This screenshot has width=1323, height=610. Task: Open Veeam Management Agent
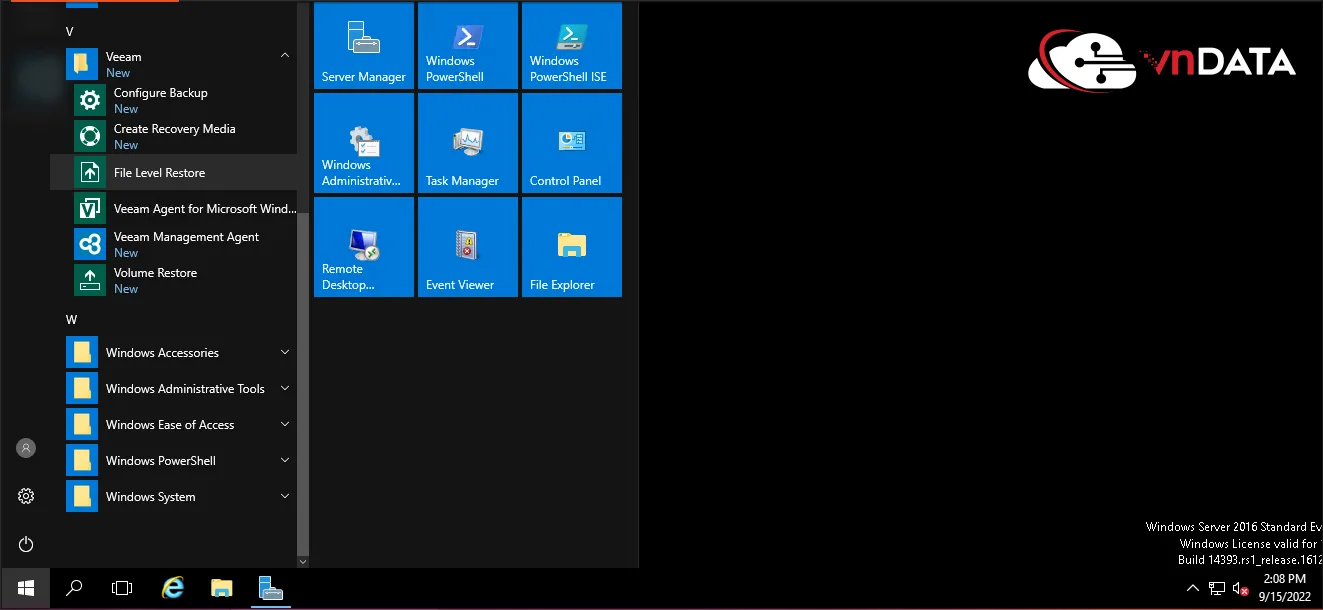point(175,244)
